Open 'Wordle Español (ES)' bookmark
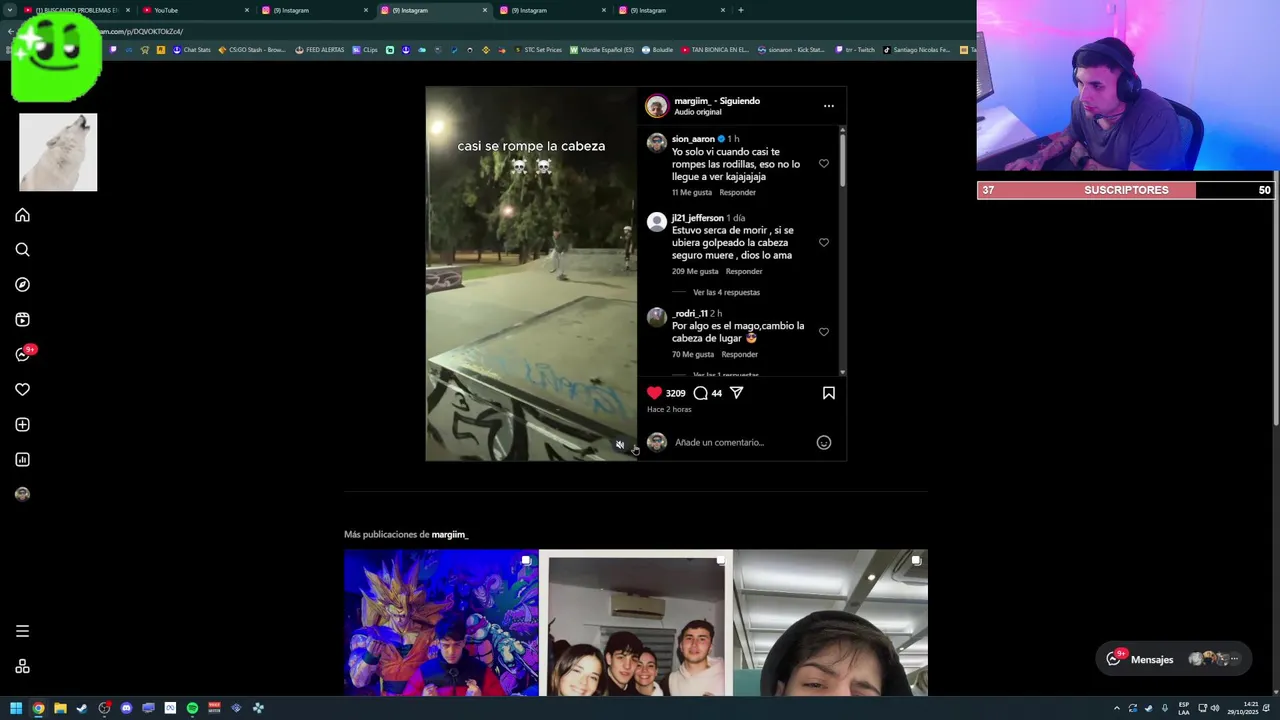This screenshot has height=720, width=1280. pos(602,49)
